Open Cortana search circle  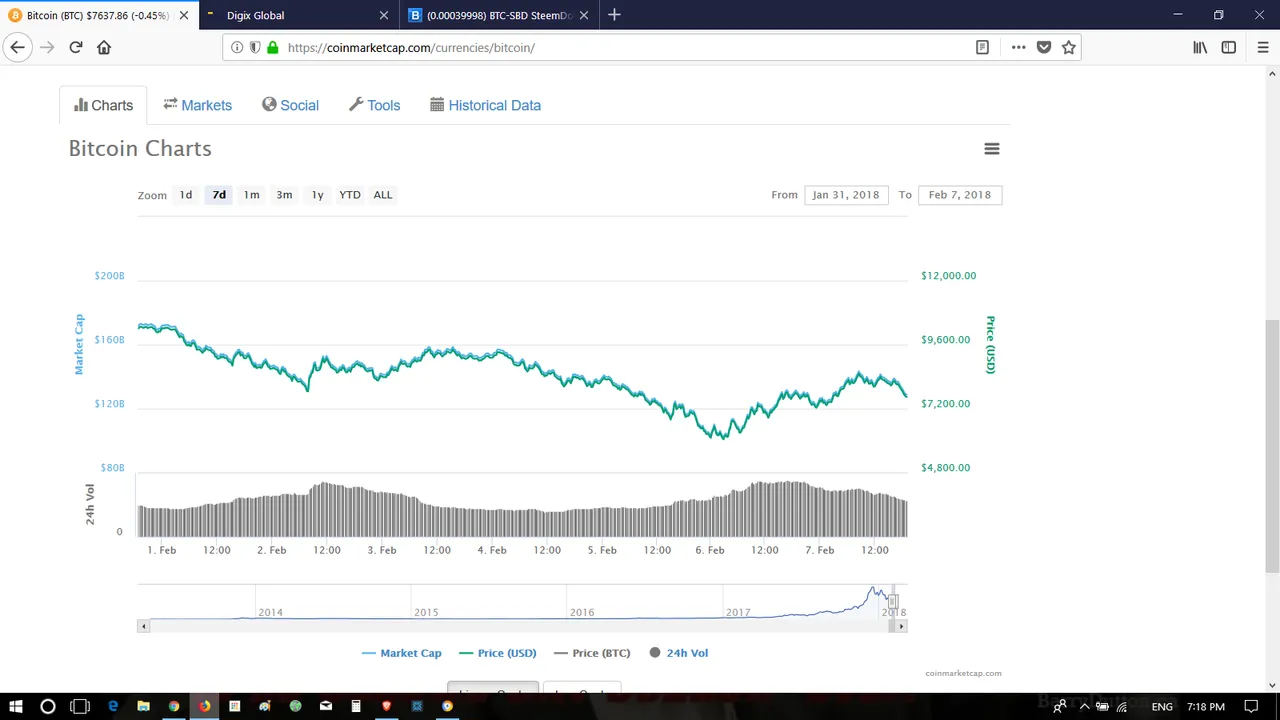(47, 706)
